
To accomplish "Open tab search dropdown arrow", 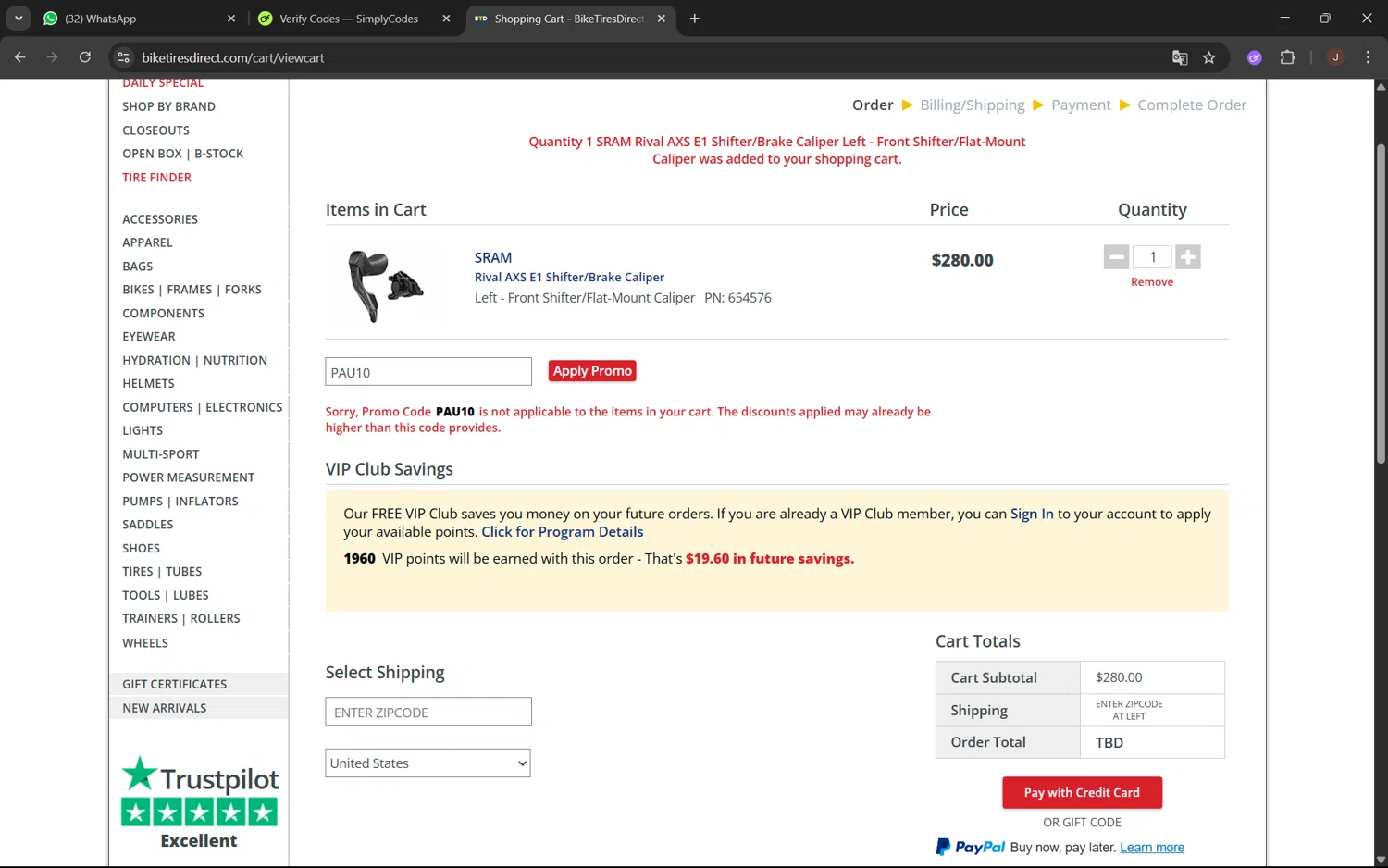I will click(19, 19).
